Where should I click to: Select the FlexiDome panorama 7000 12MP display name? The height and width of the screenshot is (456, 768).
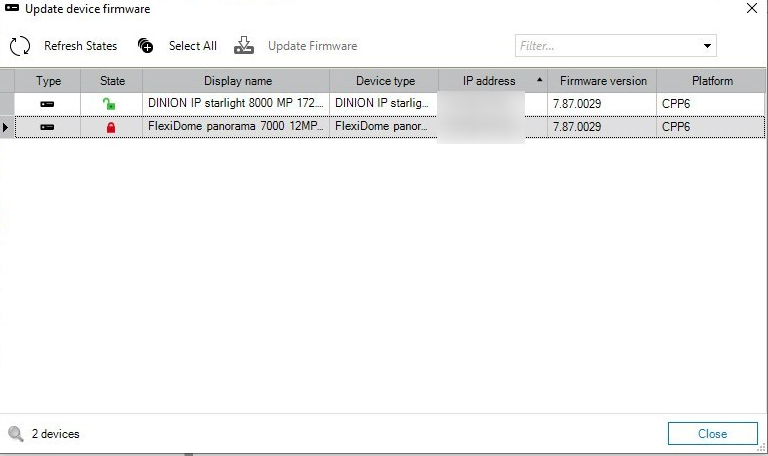click(236, 126)
